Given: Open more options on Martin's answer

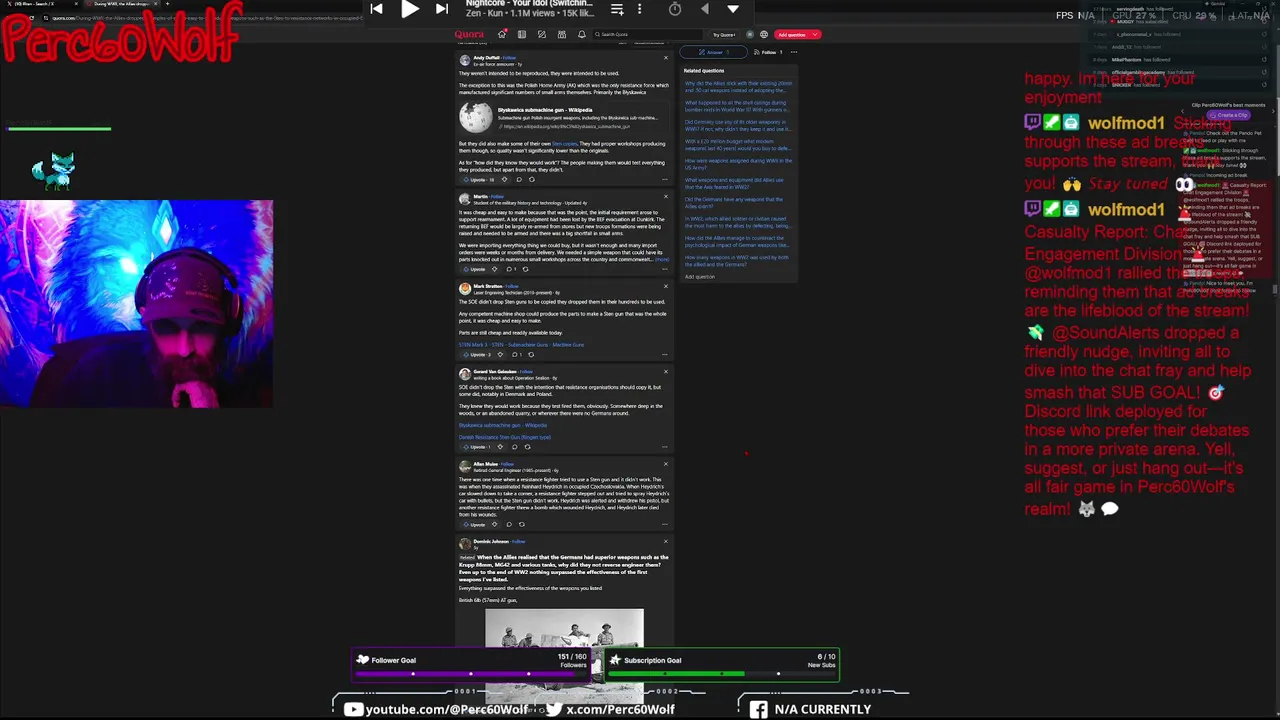Looking at the screenshot, I should tap(664, 269).
